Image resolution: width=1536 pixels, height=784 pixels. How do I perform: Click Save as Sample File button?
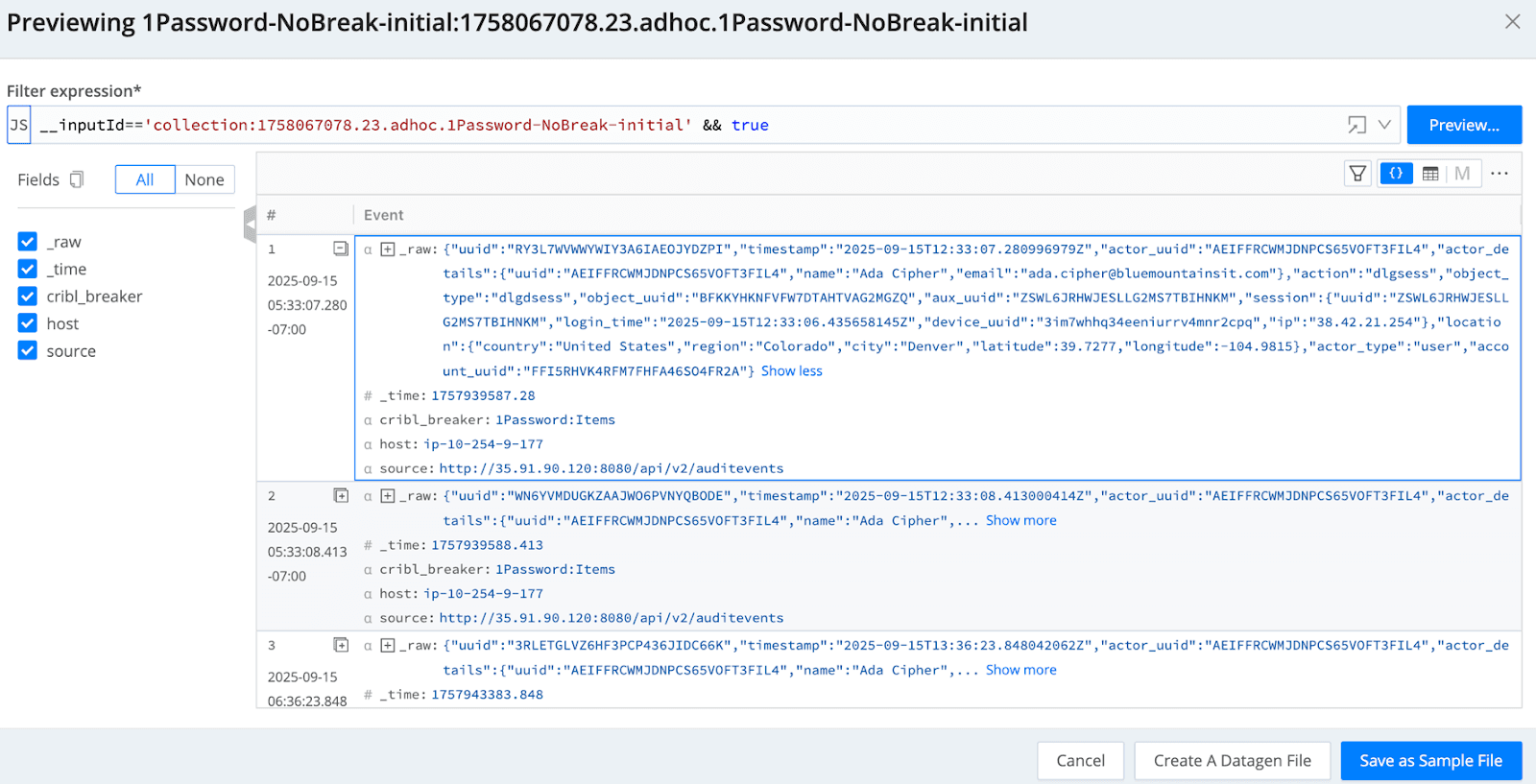(x=1430, y=761)
